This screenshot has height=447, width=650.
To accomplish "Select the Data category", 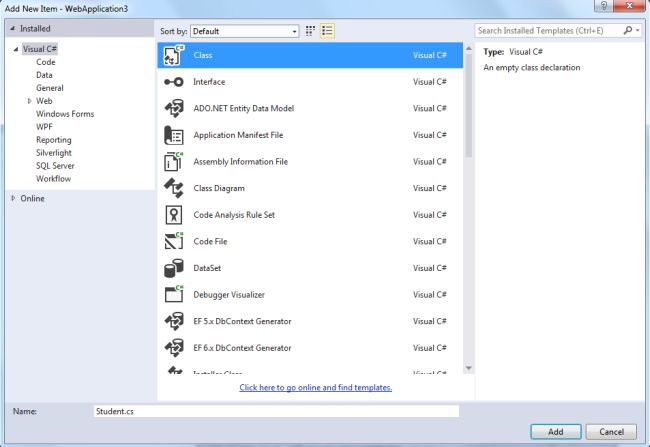I will click(44, 75).
